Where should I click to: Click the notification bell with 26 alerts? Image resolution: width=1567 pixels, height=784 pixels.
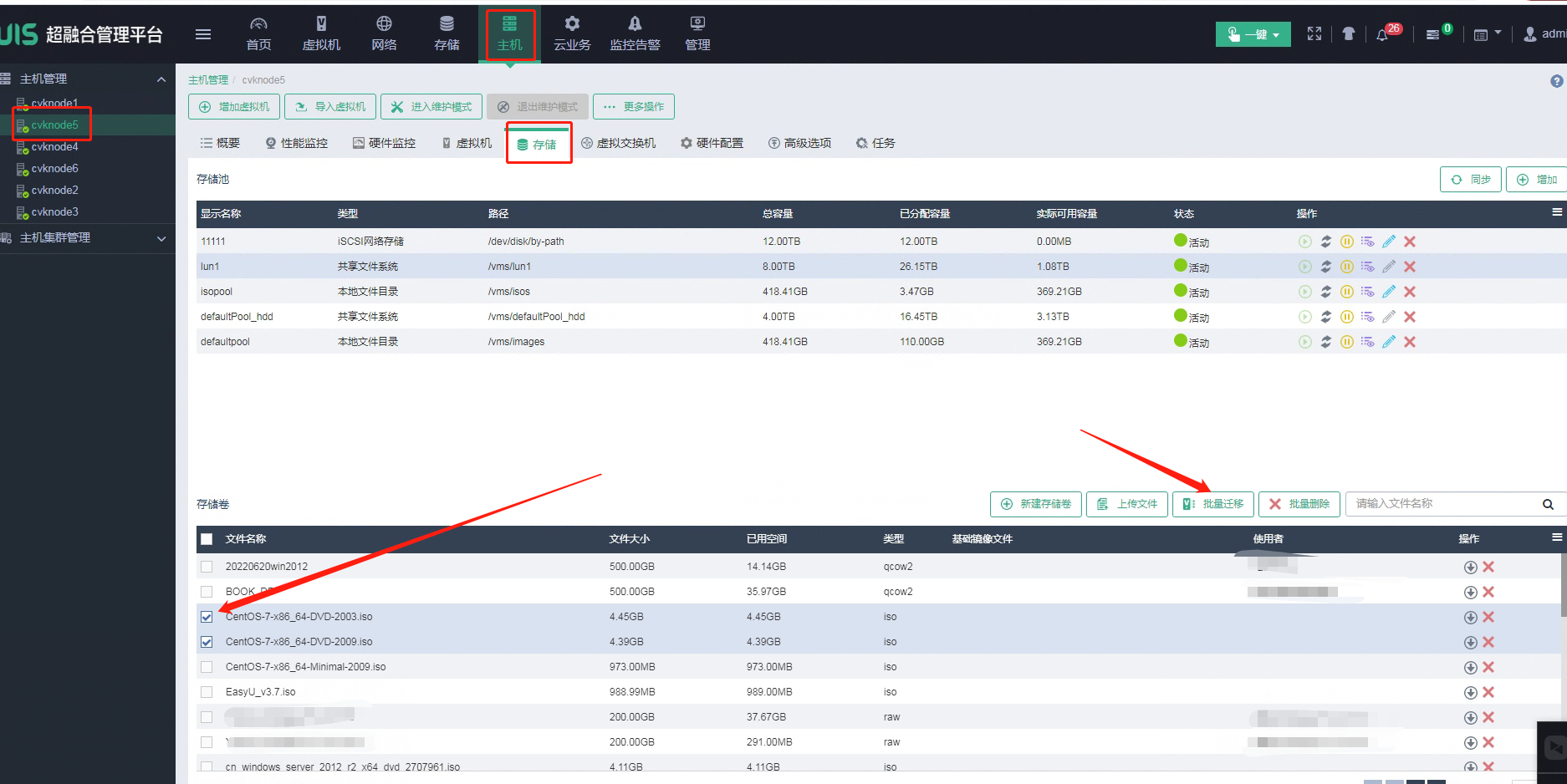click(1382, 34)
